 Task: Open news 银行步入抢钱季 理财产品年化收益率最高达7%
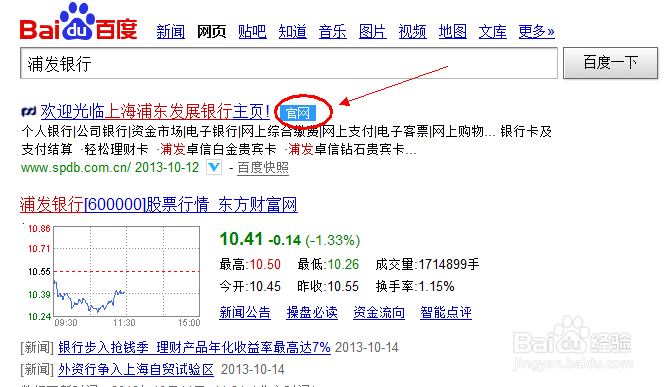[x=194, y=347]
